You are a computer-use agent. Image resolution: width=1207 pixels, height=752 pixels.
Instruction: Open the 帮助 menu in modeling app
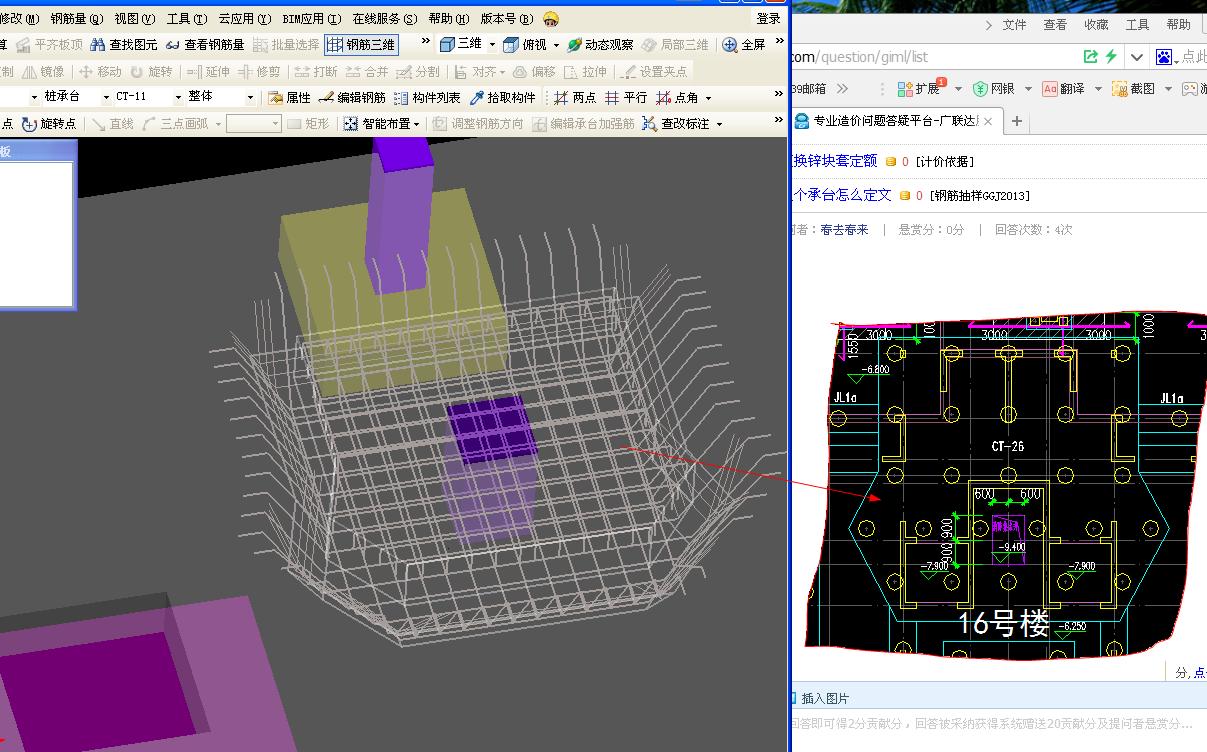tap(448, 18)
